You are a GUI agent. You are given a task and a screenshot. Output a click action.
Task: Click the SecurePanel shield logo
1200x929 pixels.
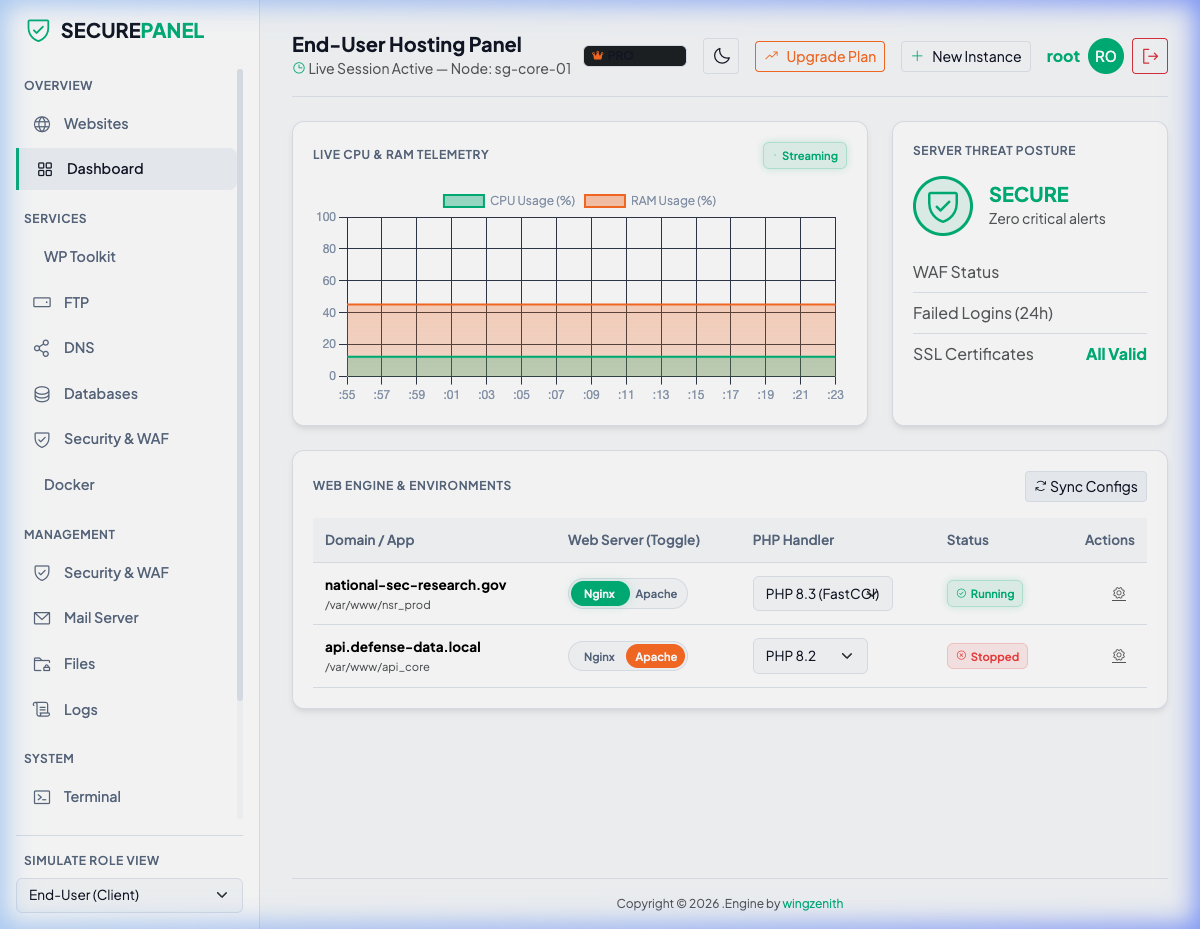click(x=38, y=30)
